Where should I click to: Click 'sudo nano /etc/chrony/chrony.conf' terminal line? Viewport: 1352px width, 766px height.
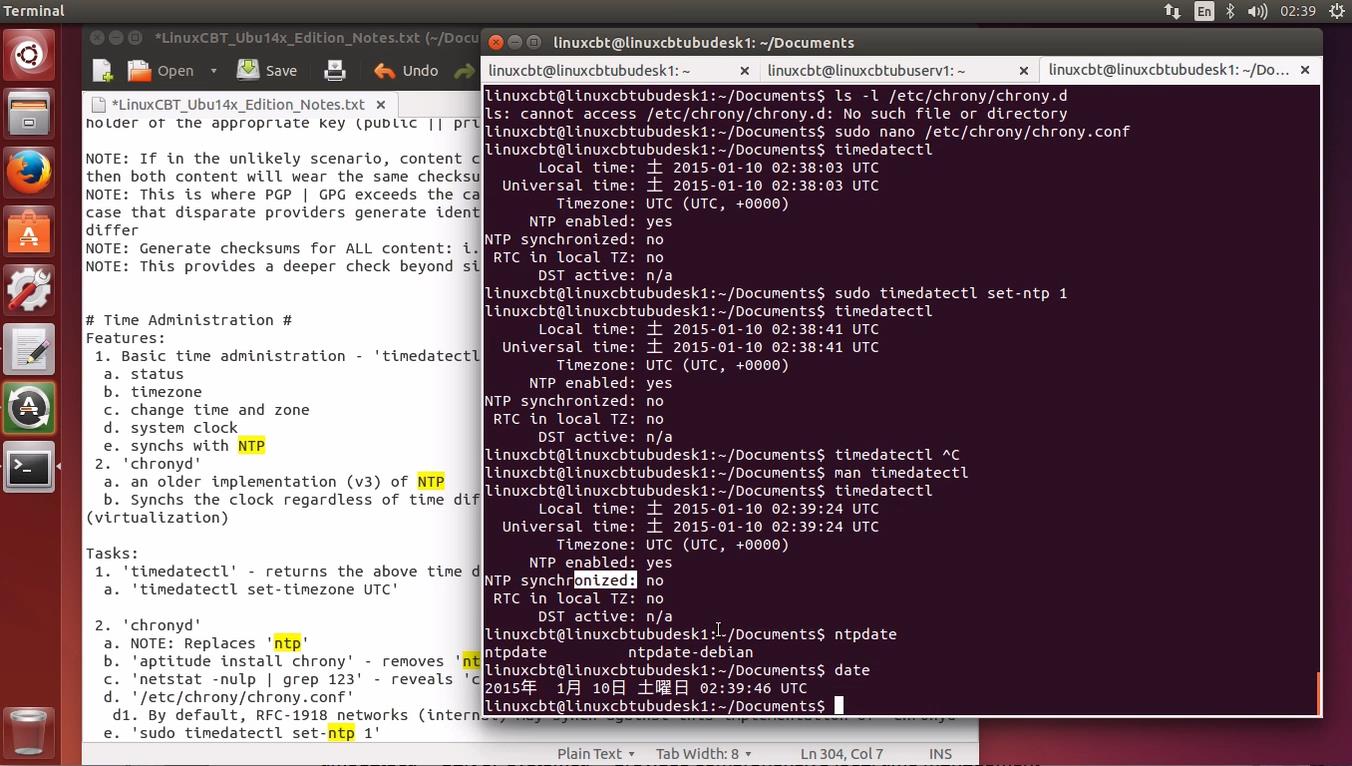point(982,131)
